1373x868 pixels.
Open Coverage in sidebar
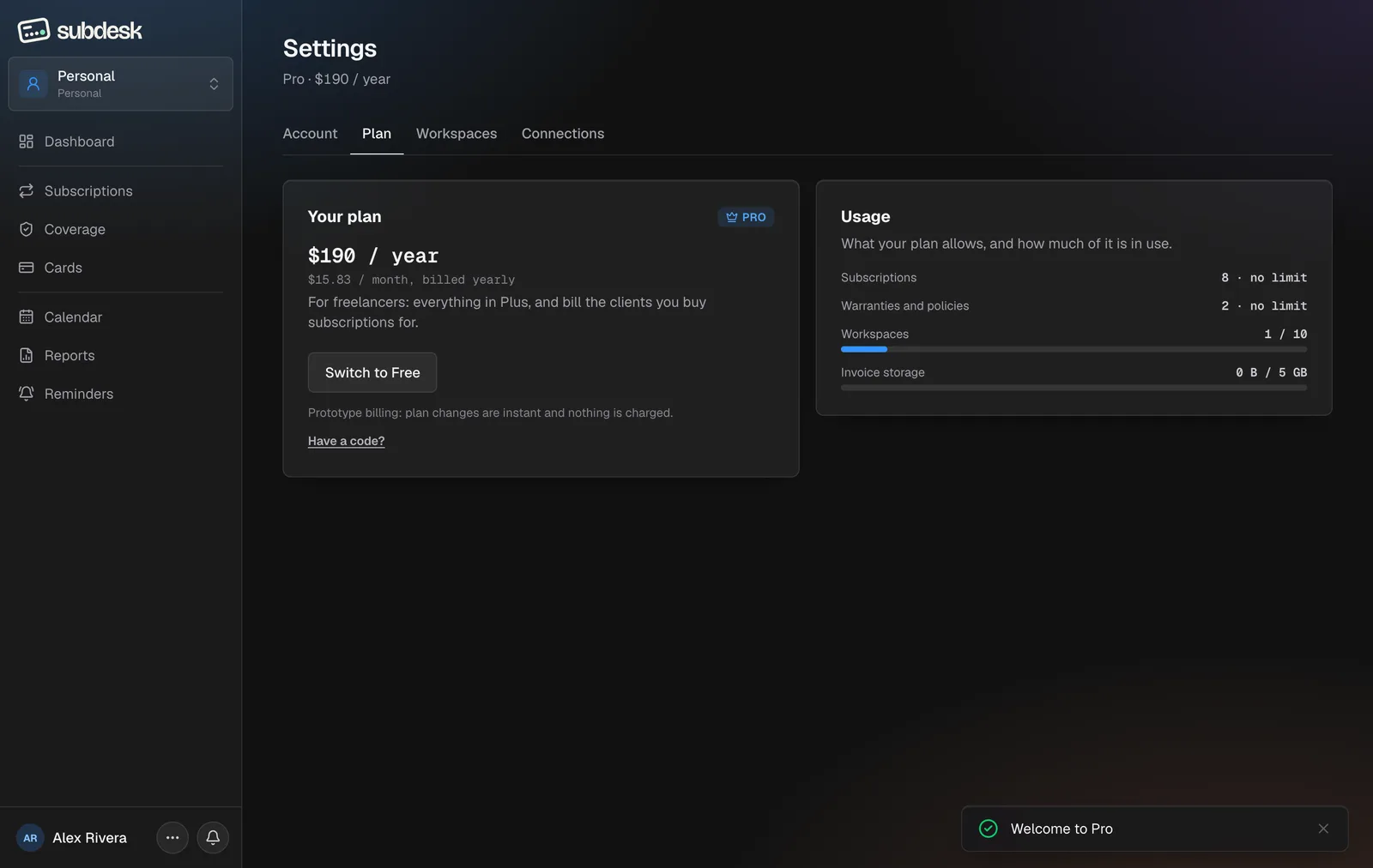tap(120, 229)
